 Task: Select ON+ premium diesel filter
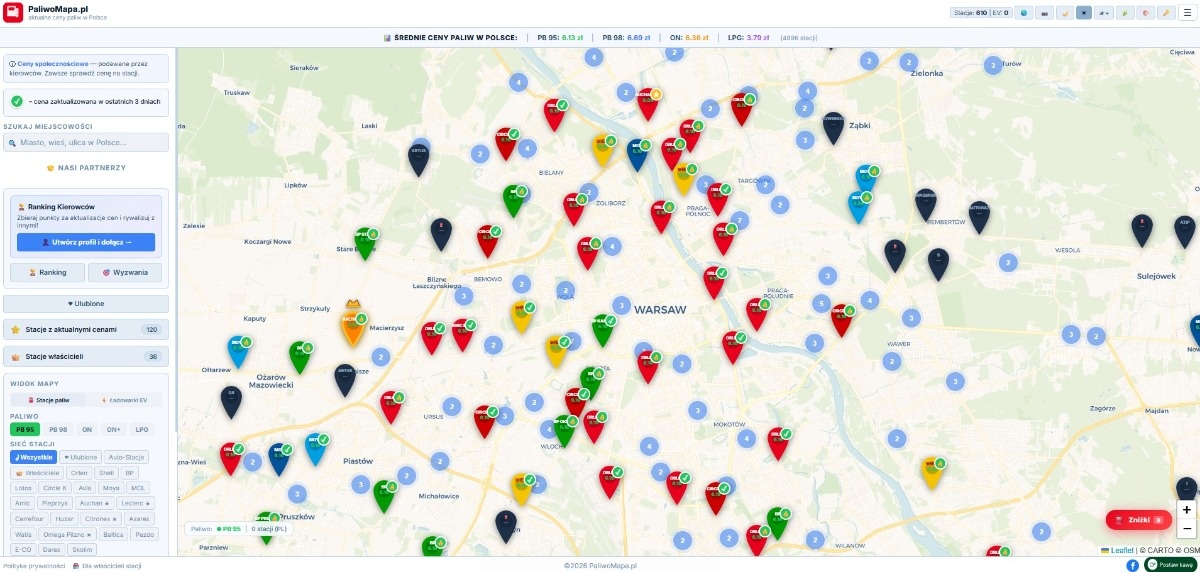(113, 429)
